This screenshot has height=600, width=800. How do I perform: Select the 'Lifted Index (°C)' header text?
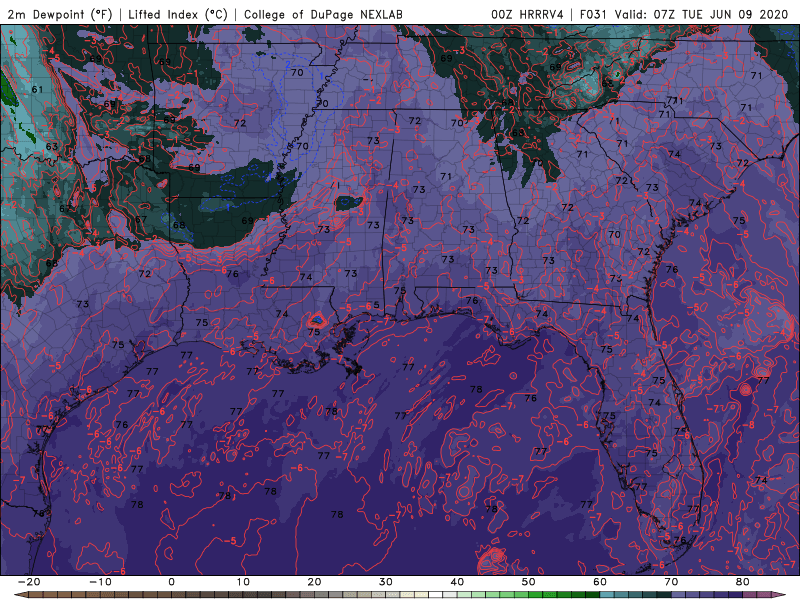coord(178,14)
